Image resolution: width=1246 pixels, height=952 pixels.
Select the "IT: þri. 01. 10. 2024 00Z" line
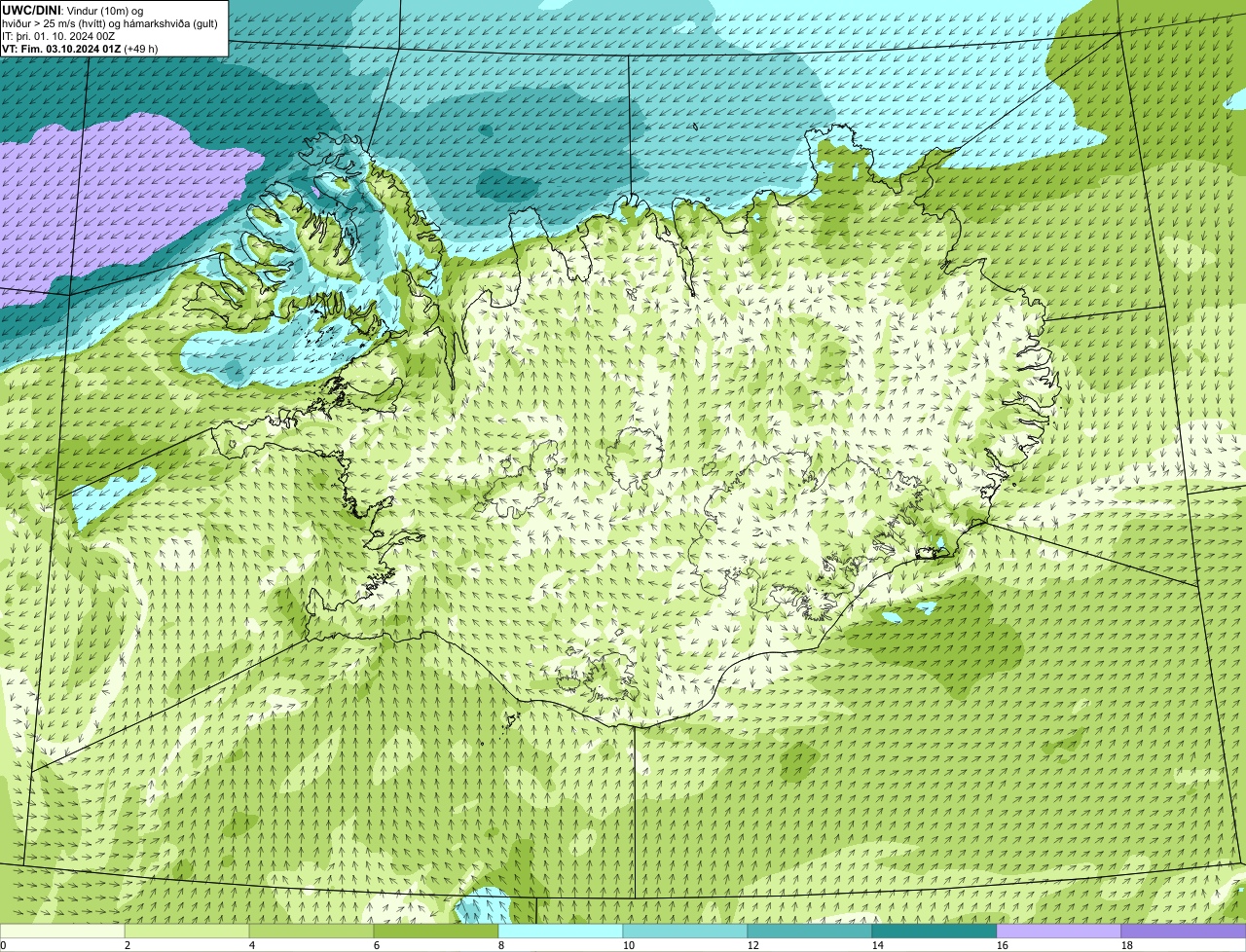58,35
